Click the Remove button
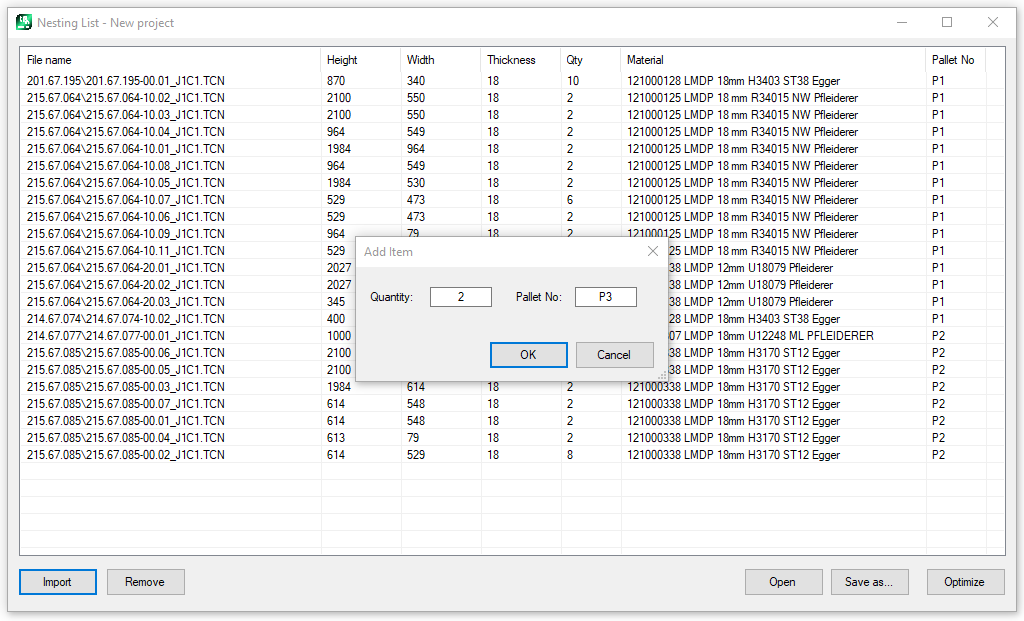 click(145, 581)
